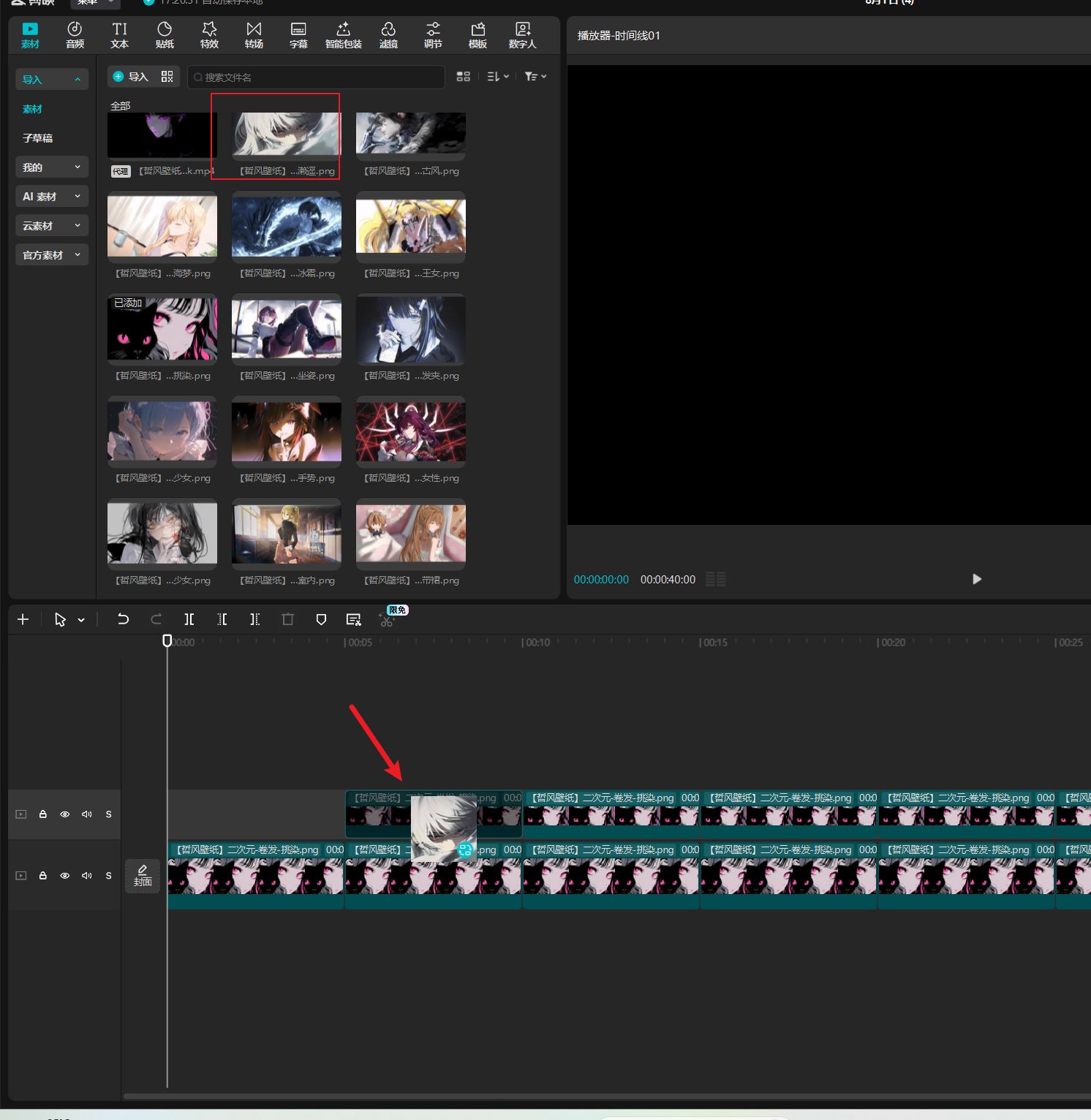Viewport: 1091px width, 1120px height.
Task: Open the 滤镜 filters tab
Action: click(388, 34)
